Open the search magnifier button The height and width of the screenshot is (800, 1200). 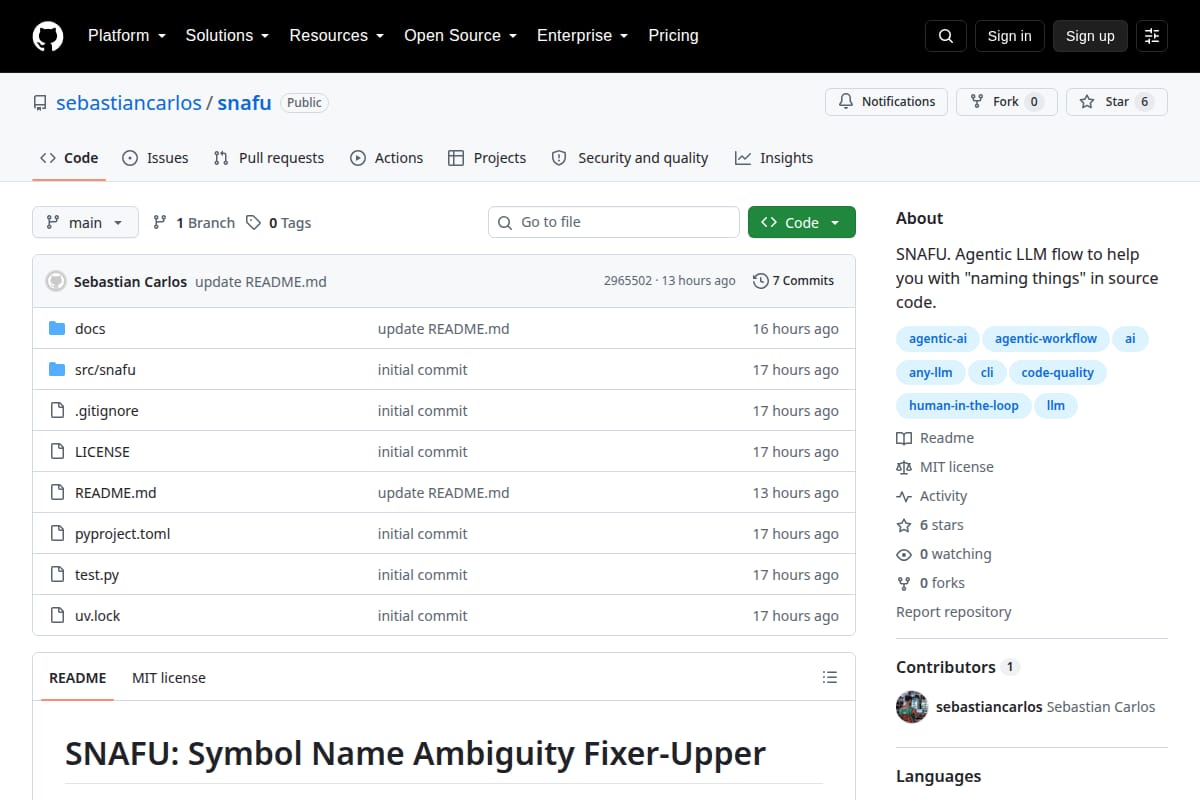[946, 36]
